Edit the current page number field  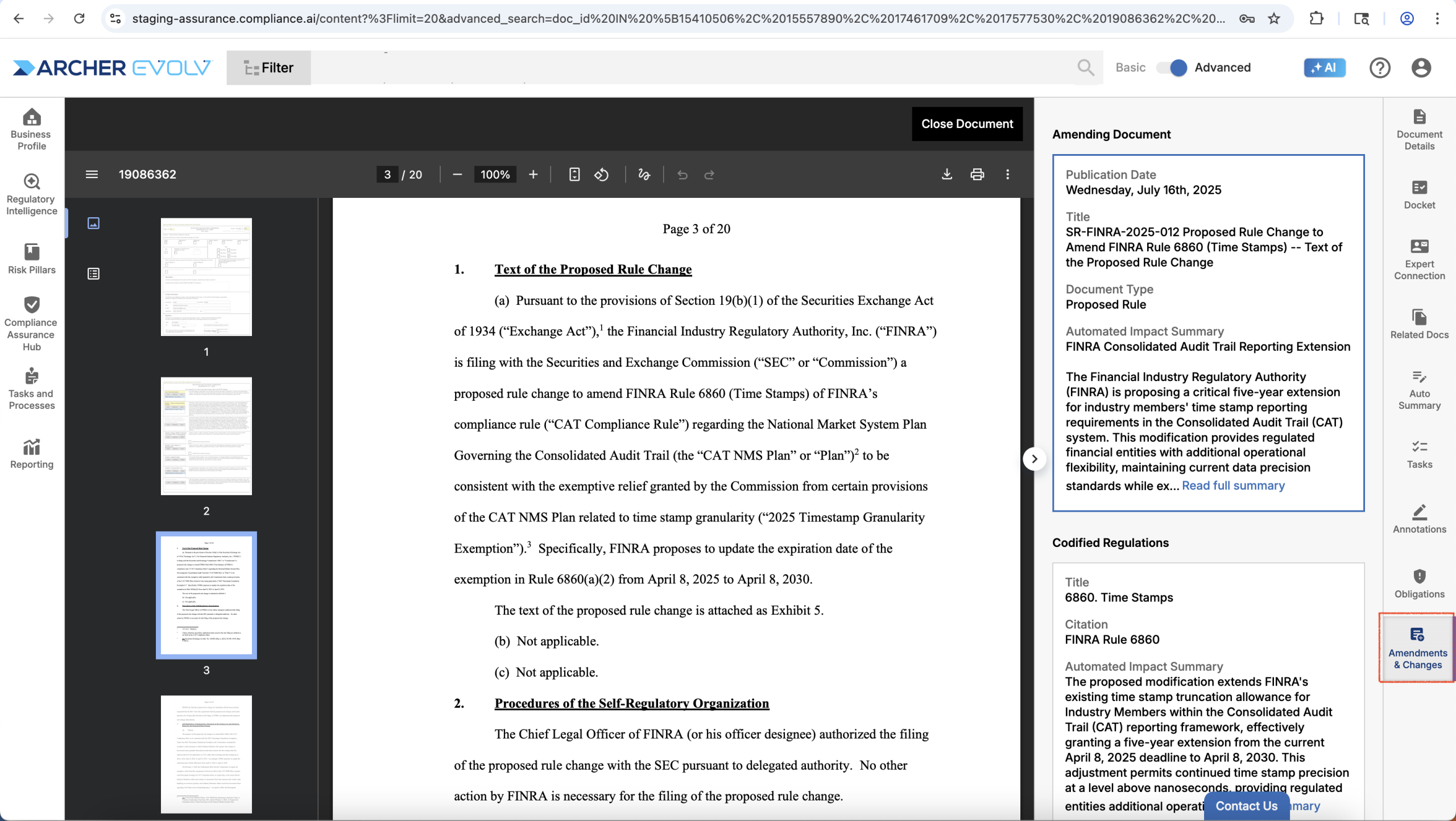[387, 175]
